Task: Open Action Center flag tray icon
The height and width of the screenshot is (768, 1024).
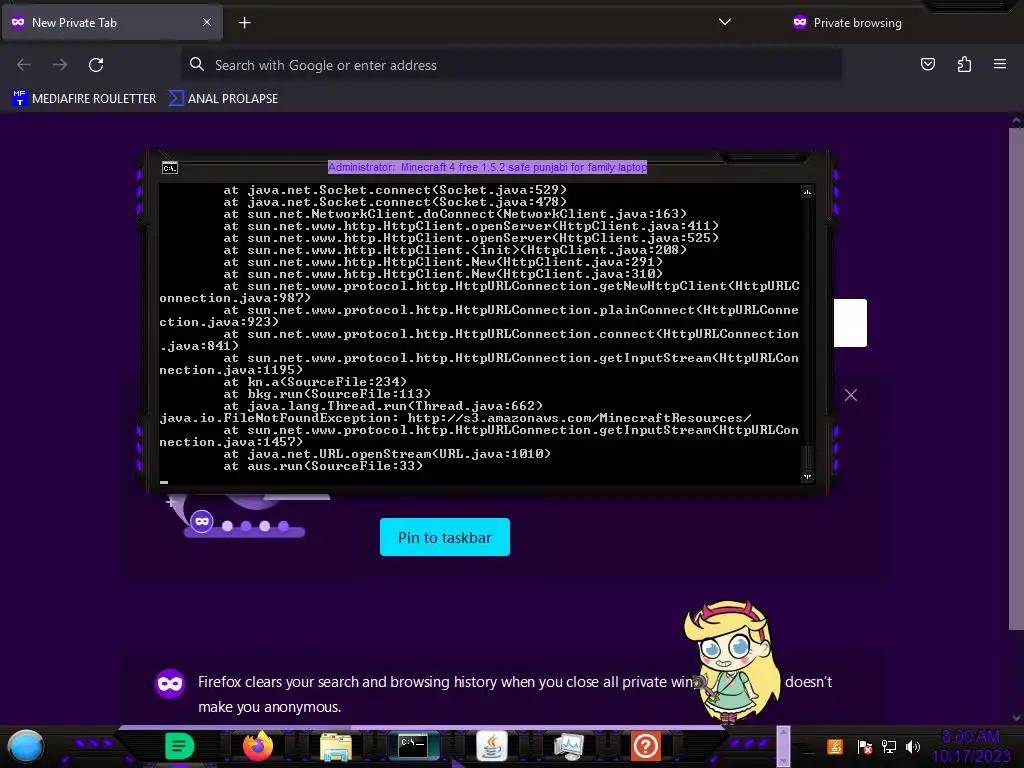Action: tap(865, 746)
